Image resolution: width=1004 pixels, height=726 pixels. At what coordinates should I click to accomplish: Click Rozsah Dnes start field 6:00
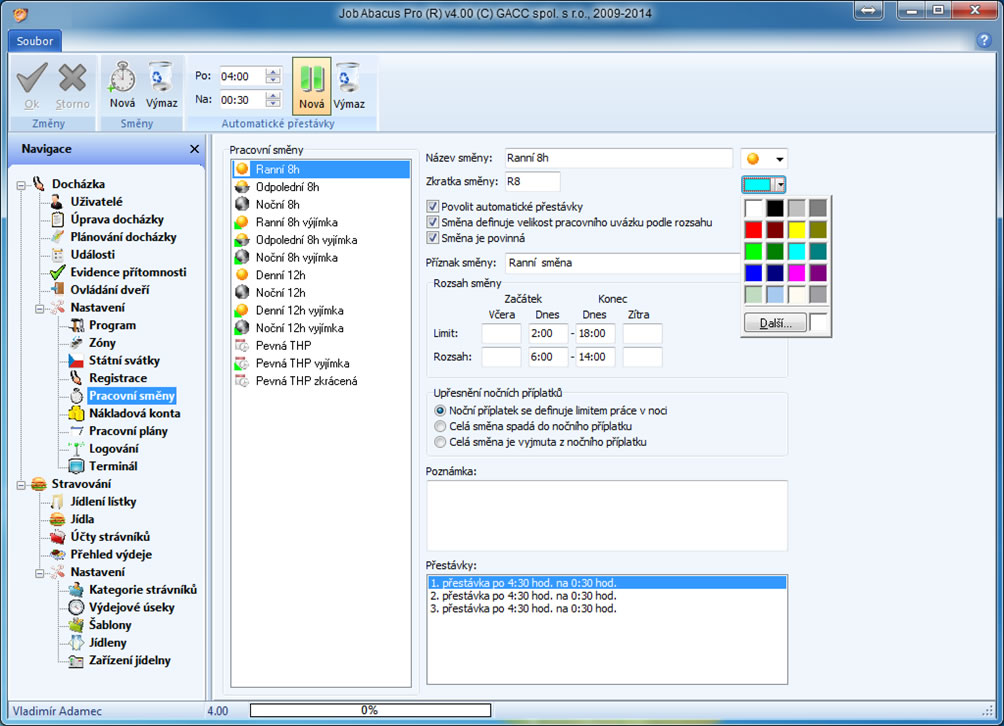click(548, 357)
